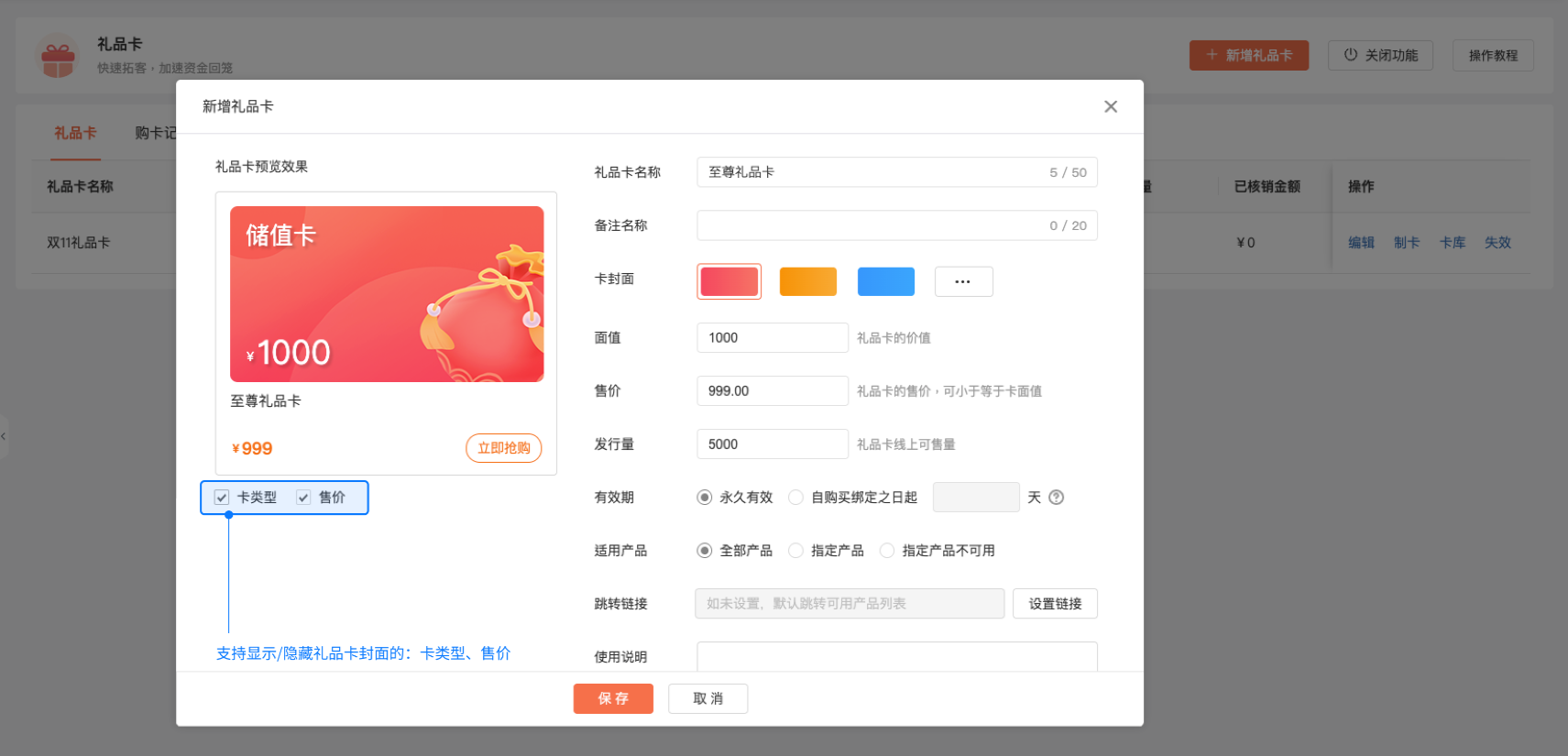Close the 新增礼品卡 dialog with X icon
This screenshot has height=756, width=1568.
[1110, 106]
